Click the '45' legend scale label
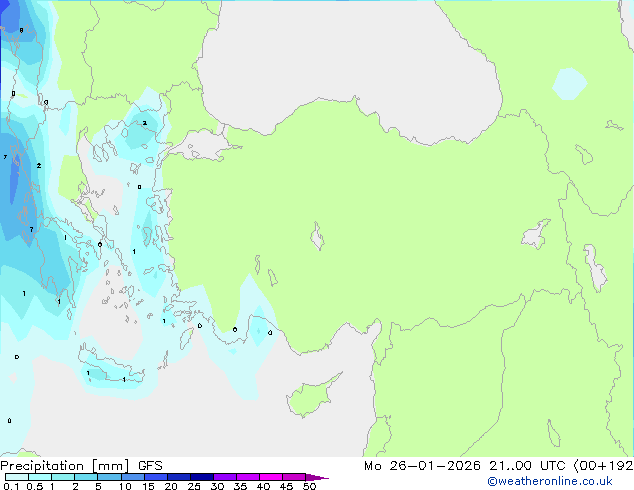The height and width of the screenshot is (490, 634). click(286, 486)
